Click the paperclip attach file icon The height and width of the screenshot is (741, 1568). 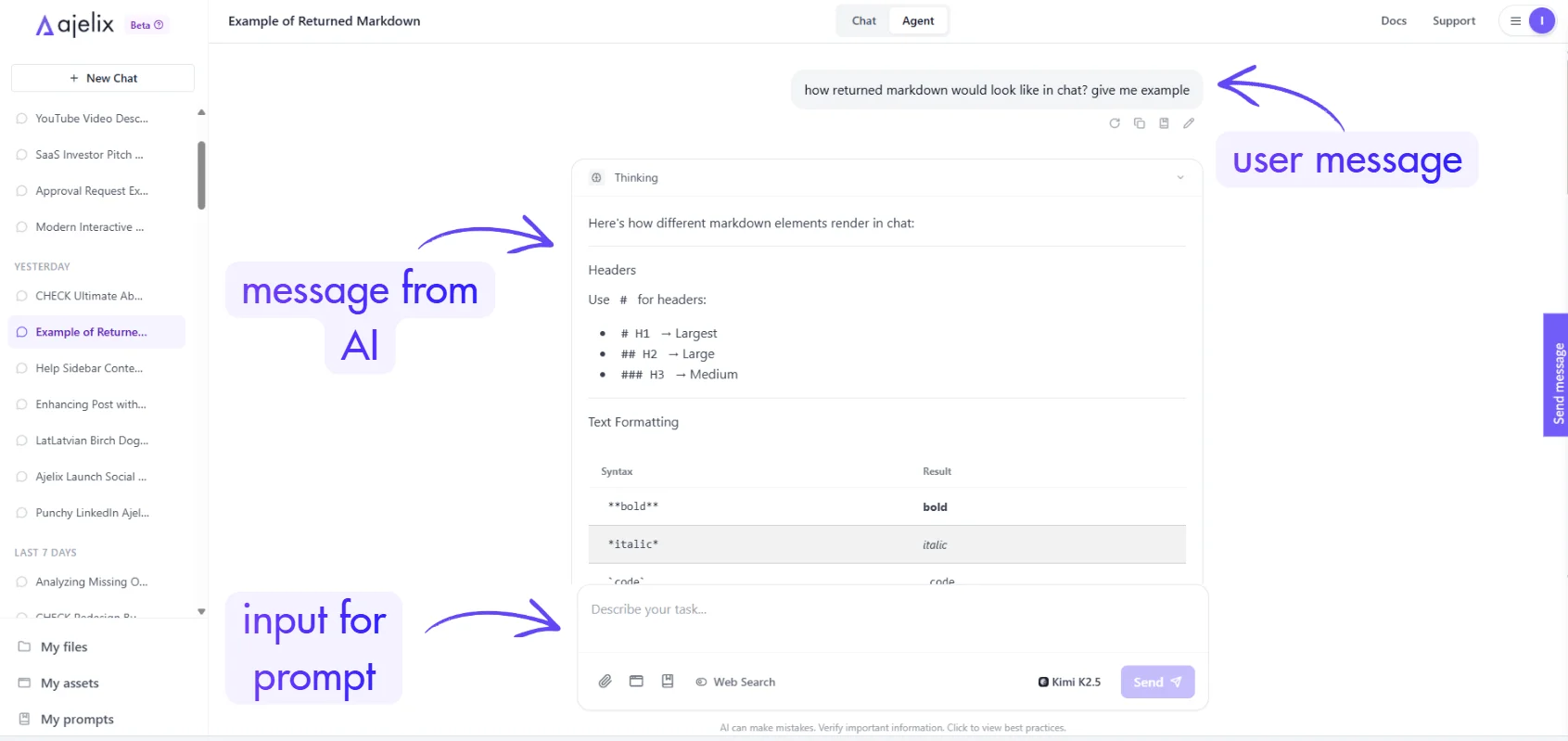tap(605, 682)
